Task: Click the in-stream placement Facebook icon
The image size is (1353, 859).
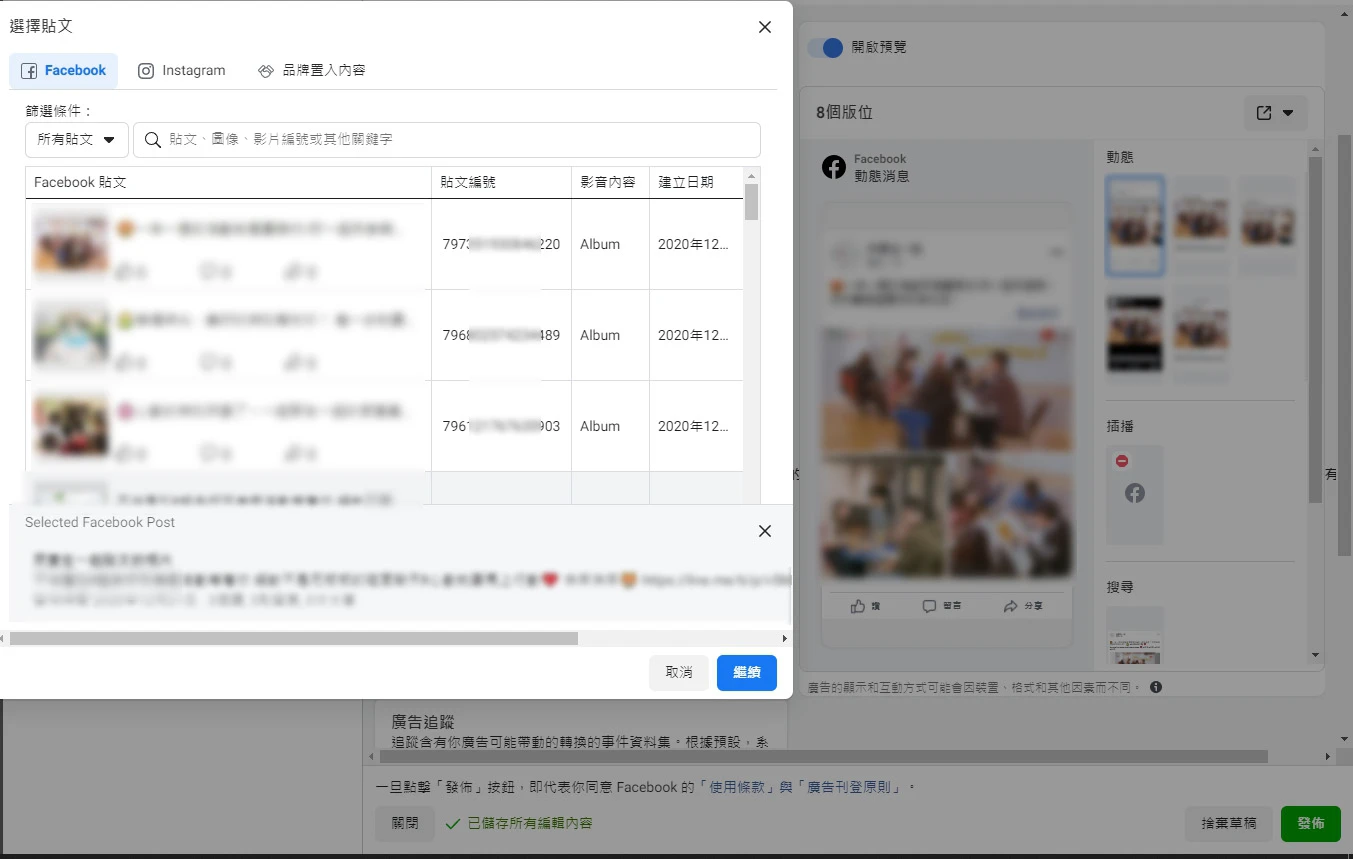Action: click(x=1134, y=493)
